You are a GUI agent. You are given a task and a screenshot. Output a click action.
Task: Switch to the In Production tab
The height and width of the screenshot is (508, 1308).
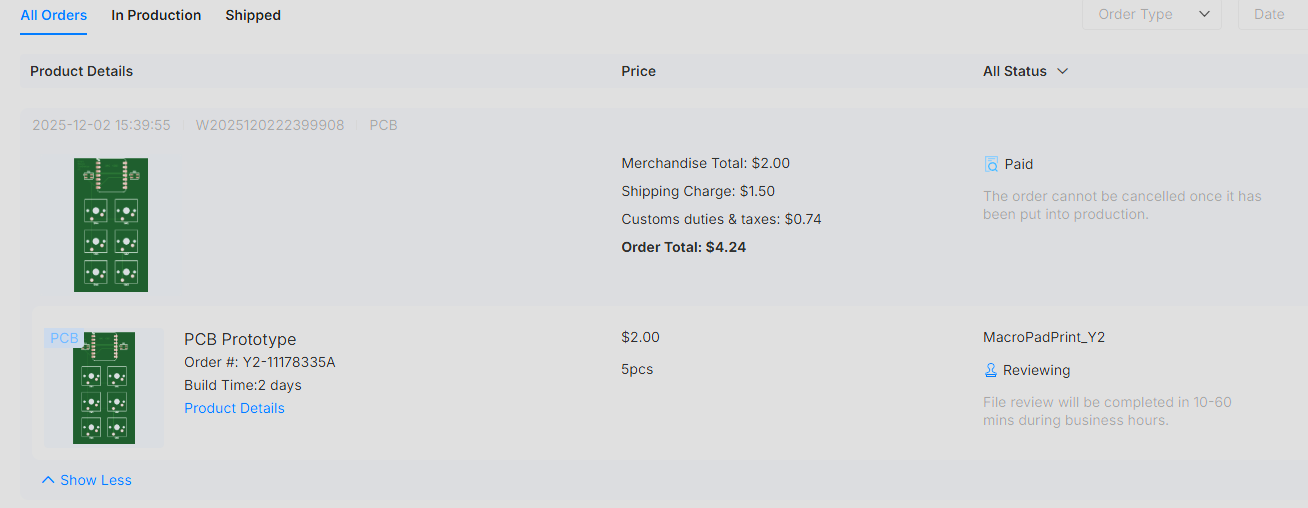coord(156,15)
